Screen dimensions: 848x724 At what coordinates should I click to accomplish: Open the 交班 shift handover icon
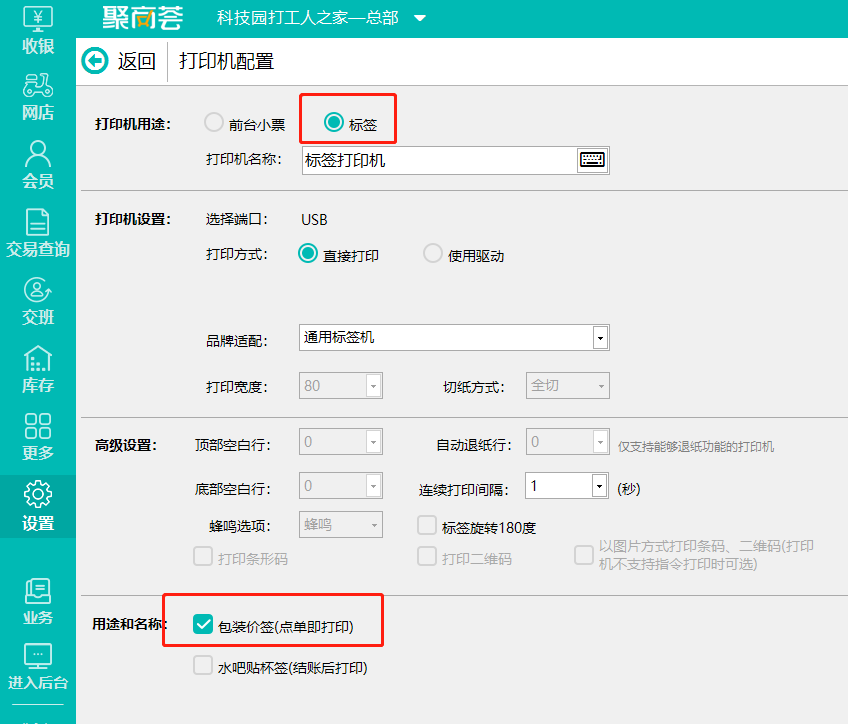(37, 300)
